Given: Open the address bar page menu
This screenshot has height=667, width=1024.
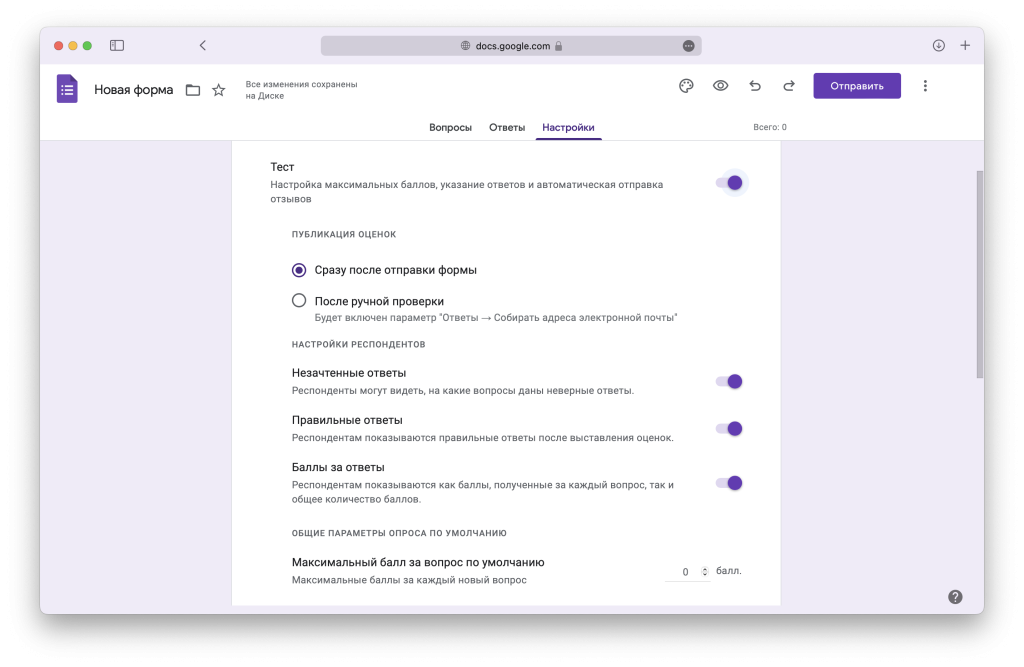Looking at the screenshot, I should 688,46.
